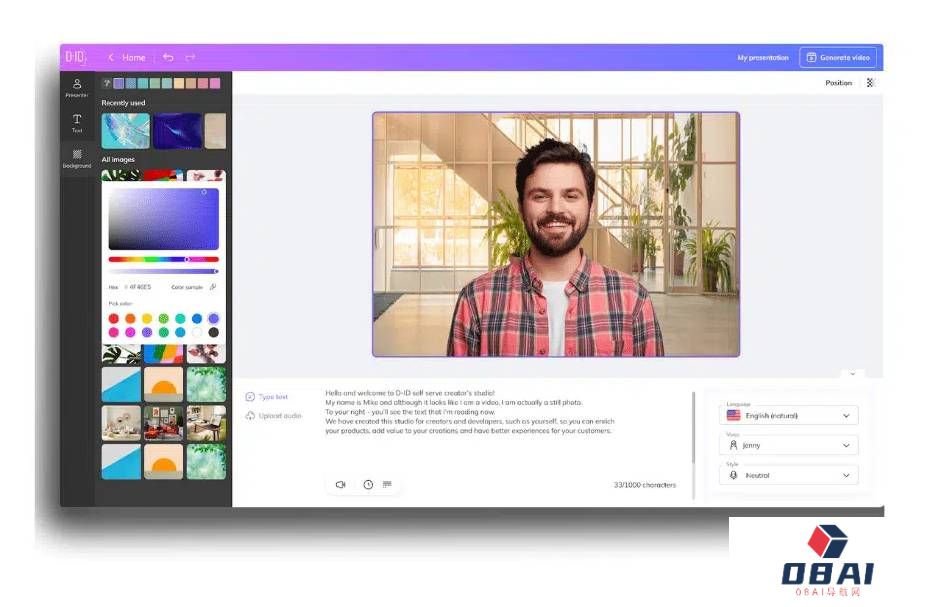The height and width of the screenshot is (607, 935).
Task: Choose the beige recently used image
Action: pos(215,131)
